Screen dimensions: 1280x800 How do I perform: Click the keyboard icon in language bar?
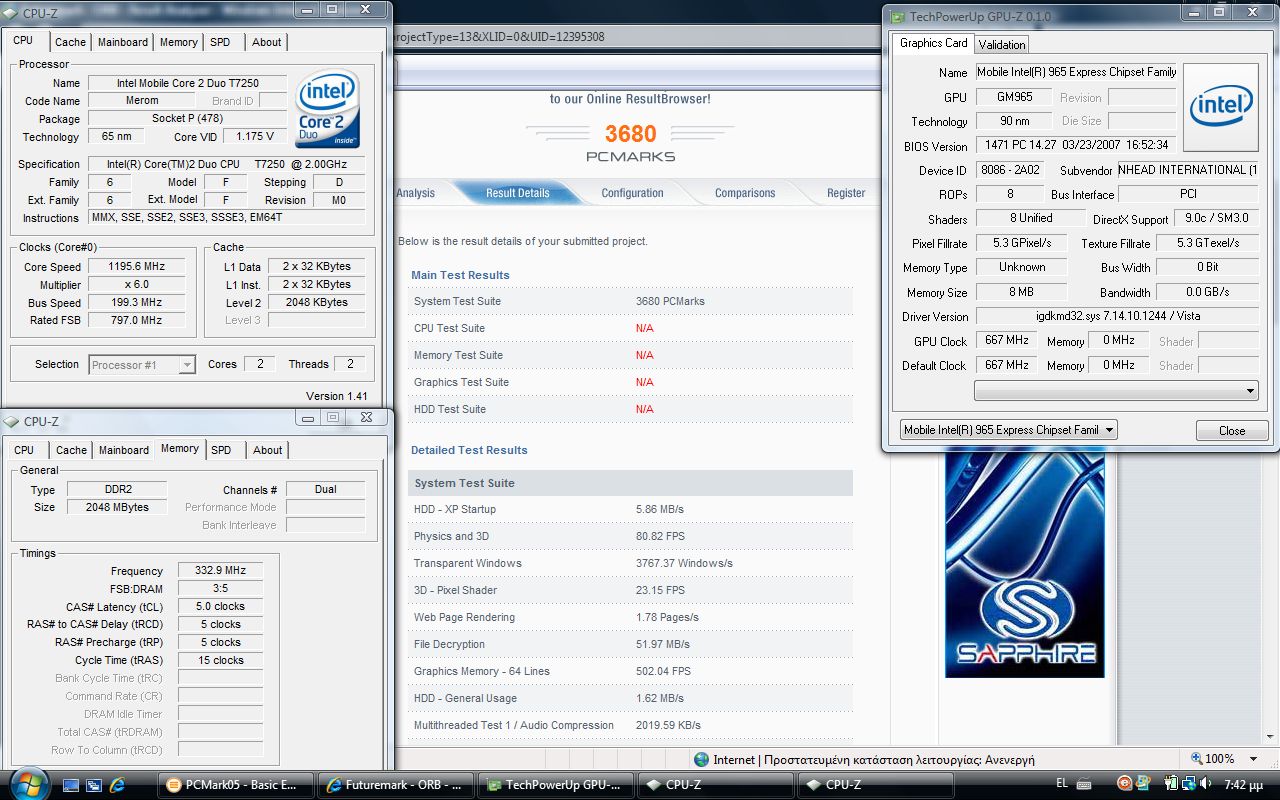pyautogui.click(x=1085, y=785)
